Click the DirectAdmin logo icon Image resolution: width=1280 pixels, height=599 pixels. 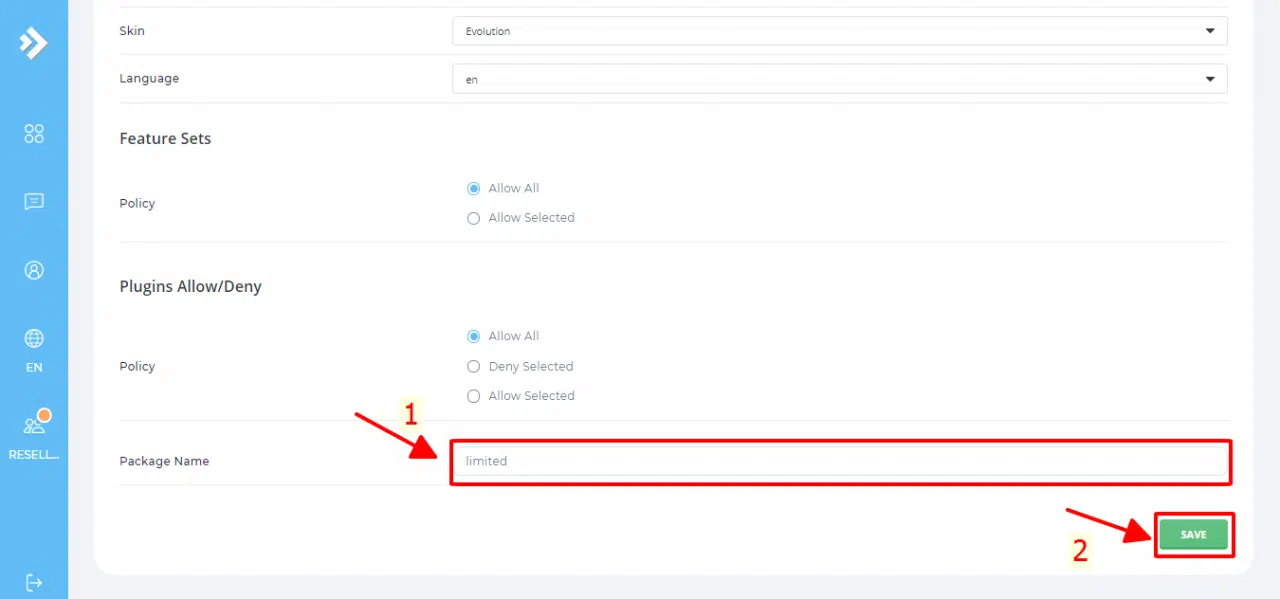tap(33, 43)
